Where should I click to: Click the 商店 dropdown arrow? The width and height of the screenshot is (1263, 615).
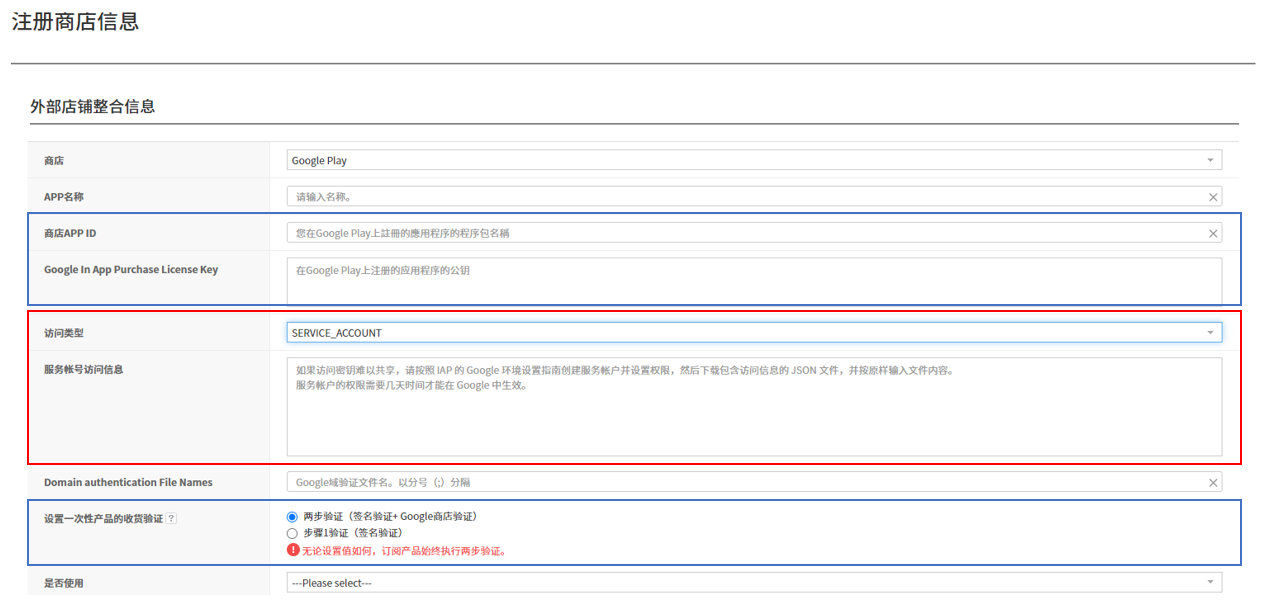tap(1209, 160)
